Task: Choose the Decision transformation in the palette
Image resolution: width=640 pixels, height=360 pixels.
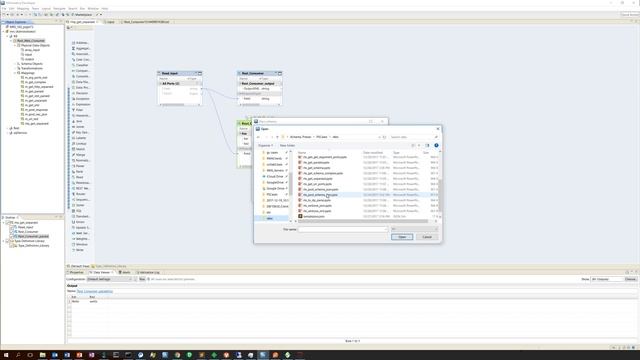Action: pyautogui.click(x=81, y=93)
